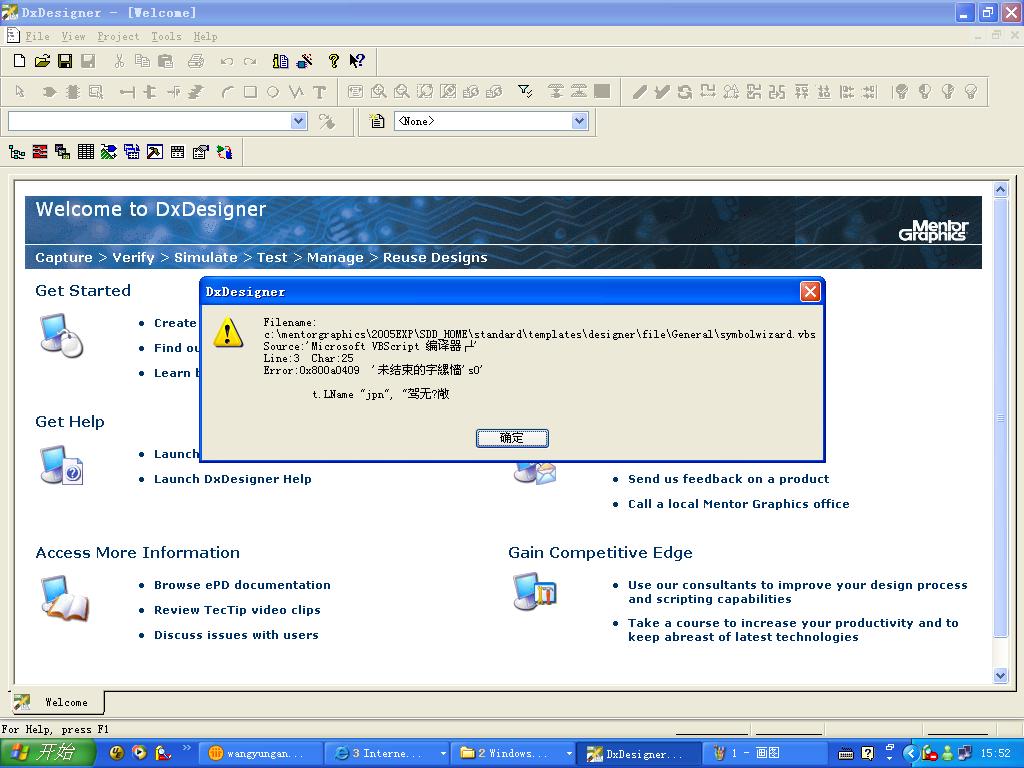Select the arrow pointer tool
This screenshot has height=768, width=1024.
20,92
